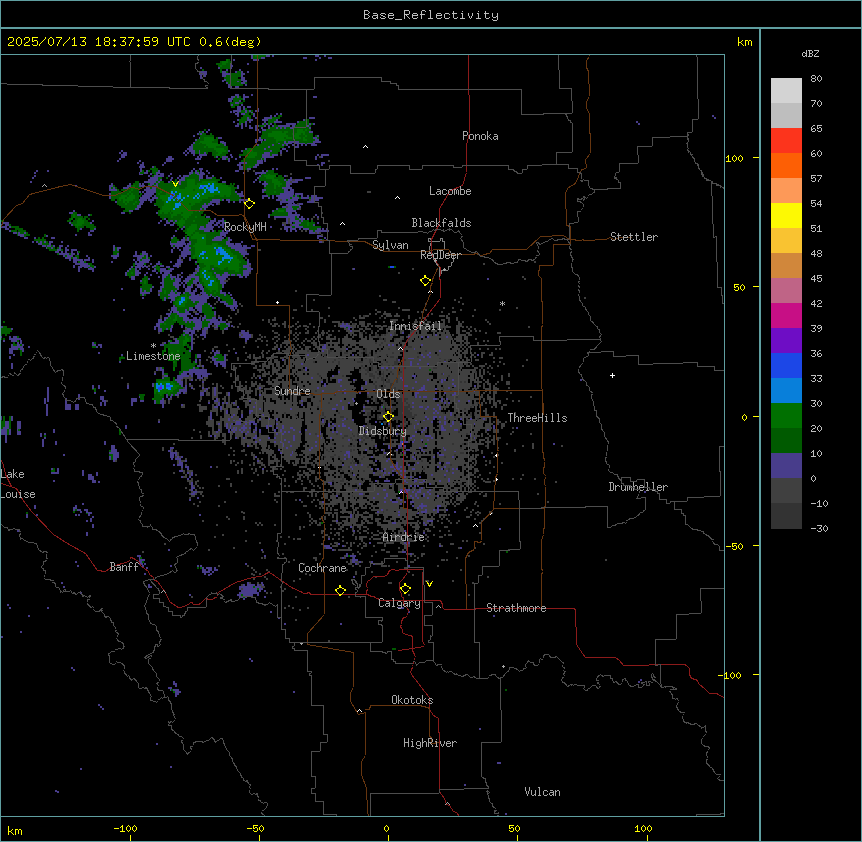Click the HighRiver city label
The width and height of the screenshot is (862, 842).
pos(430,743)
